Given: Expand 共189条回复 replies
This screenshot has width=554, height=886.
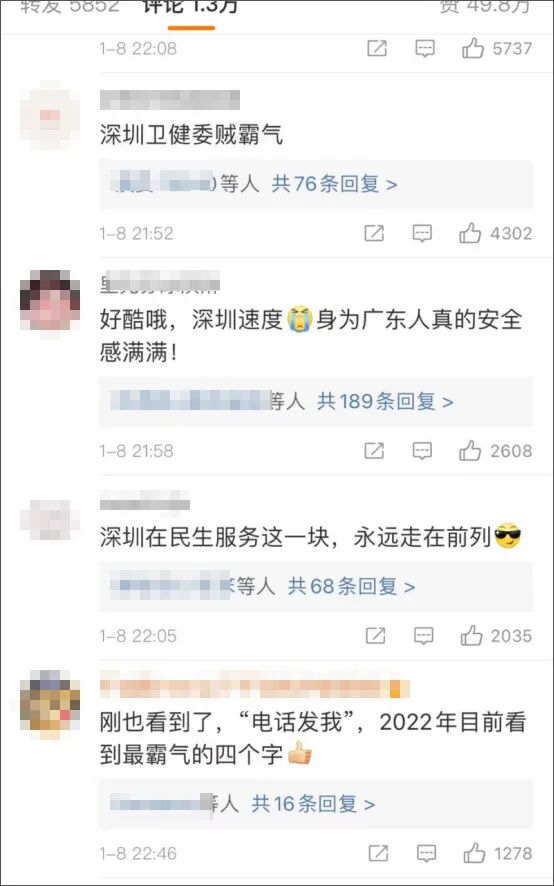Looking at the screenshot, I should pos(386,402).
